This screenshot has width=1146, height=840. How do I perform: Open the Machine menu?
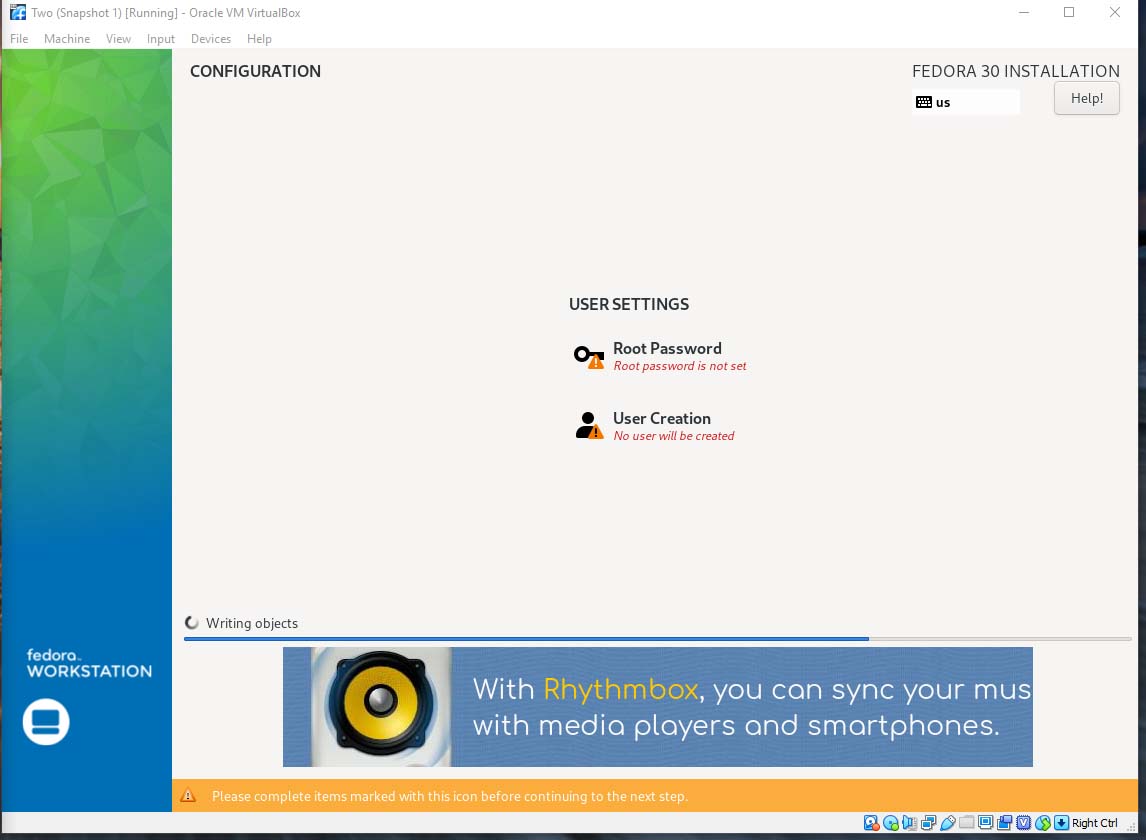click(x=67, y=39)
